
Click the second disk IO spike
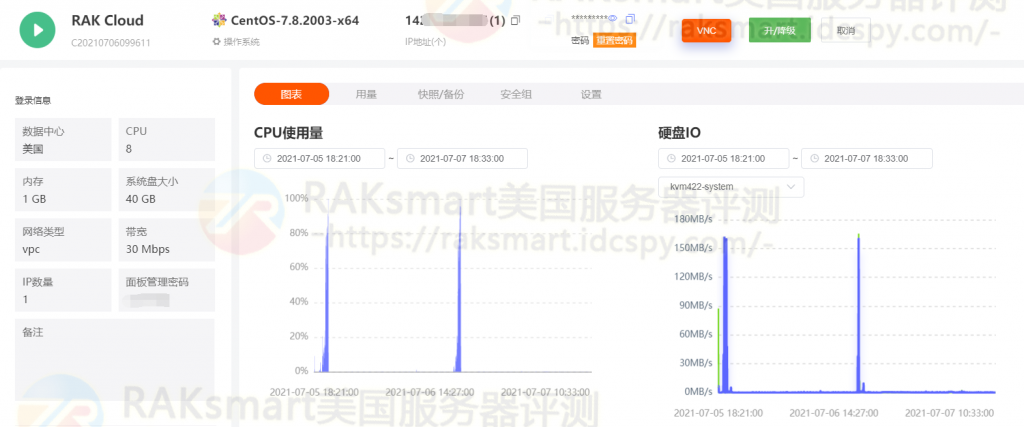[858, 313]
